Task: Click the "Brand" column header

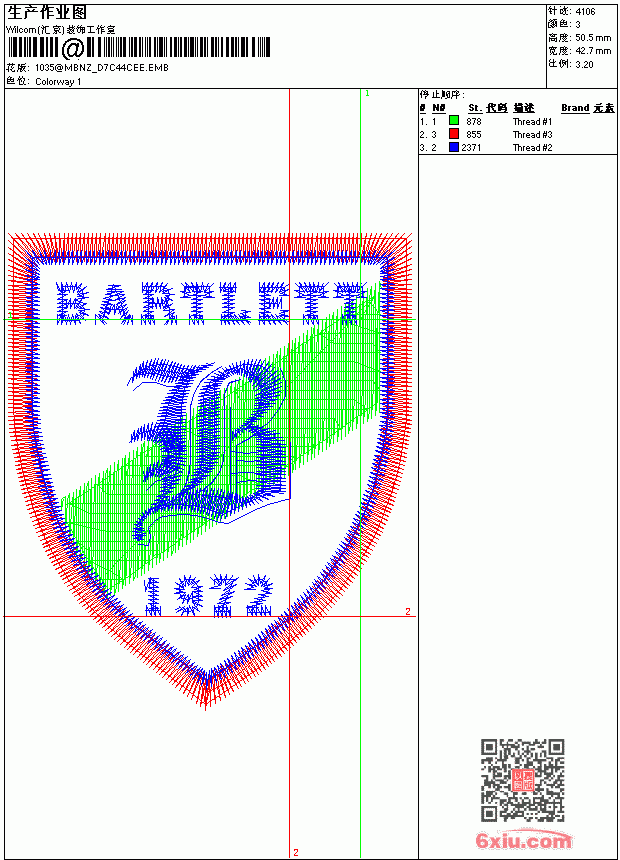Action: [x=575, y=108]
